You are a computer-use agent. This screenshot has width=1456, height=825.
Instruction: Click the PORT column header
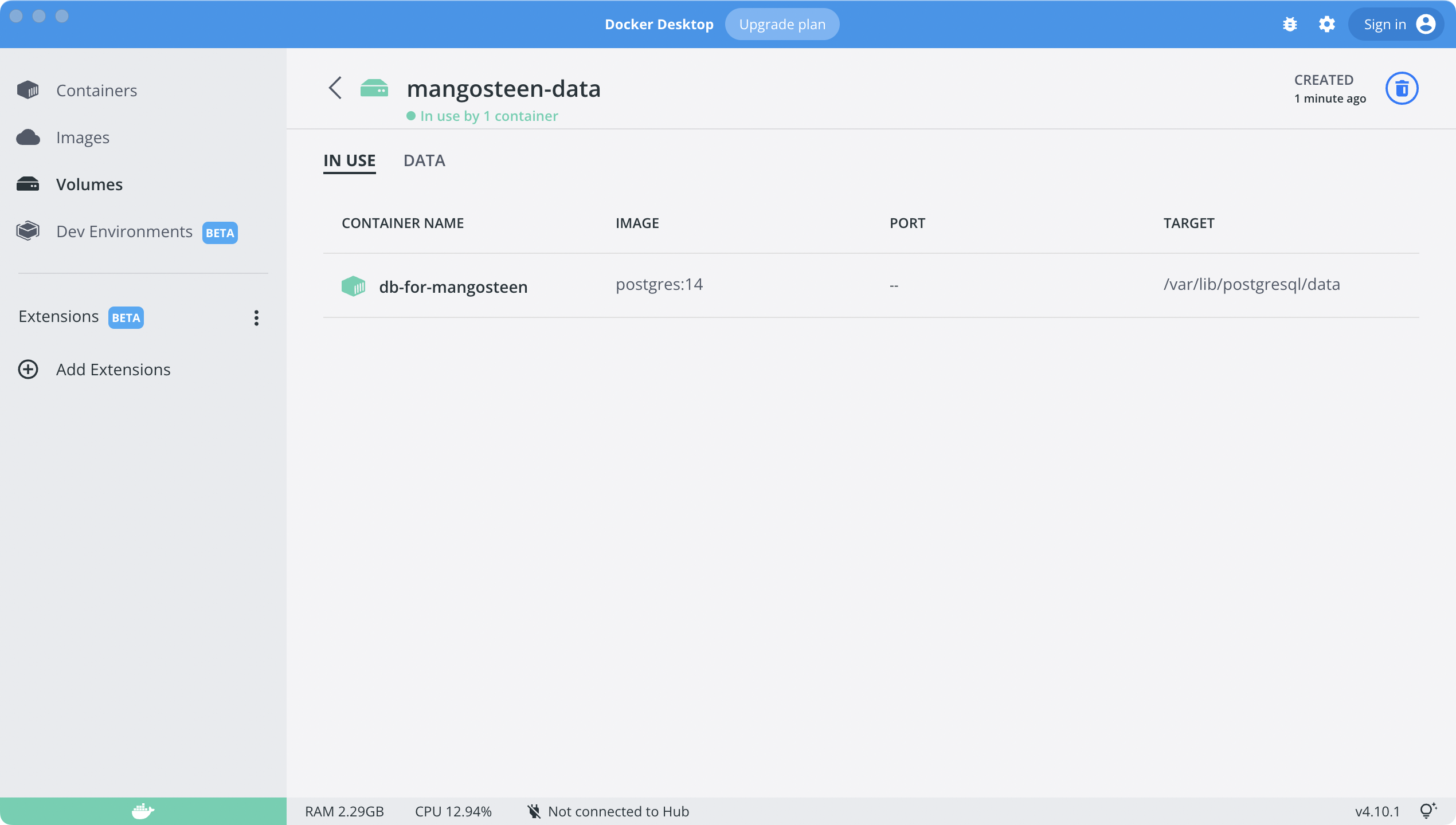coord(907,223)
